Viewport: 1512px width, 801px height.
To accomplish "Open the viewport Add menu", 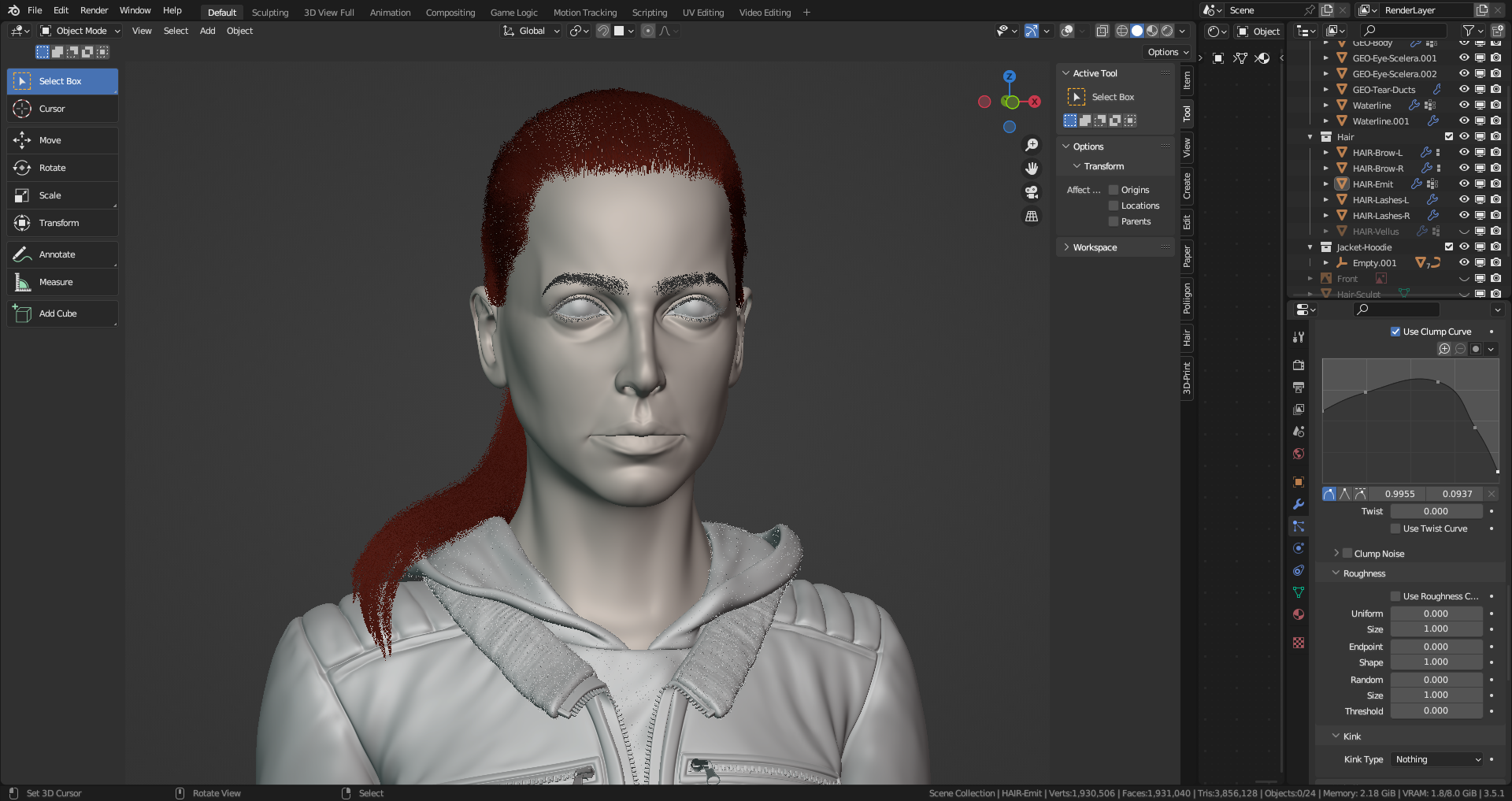I will [x=207, y=31].
